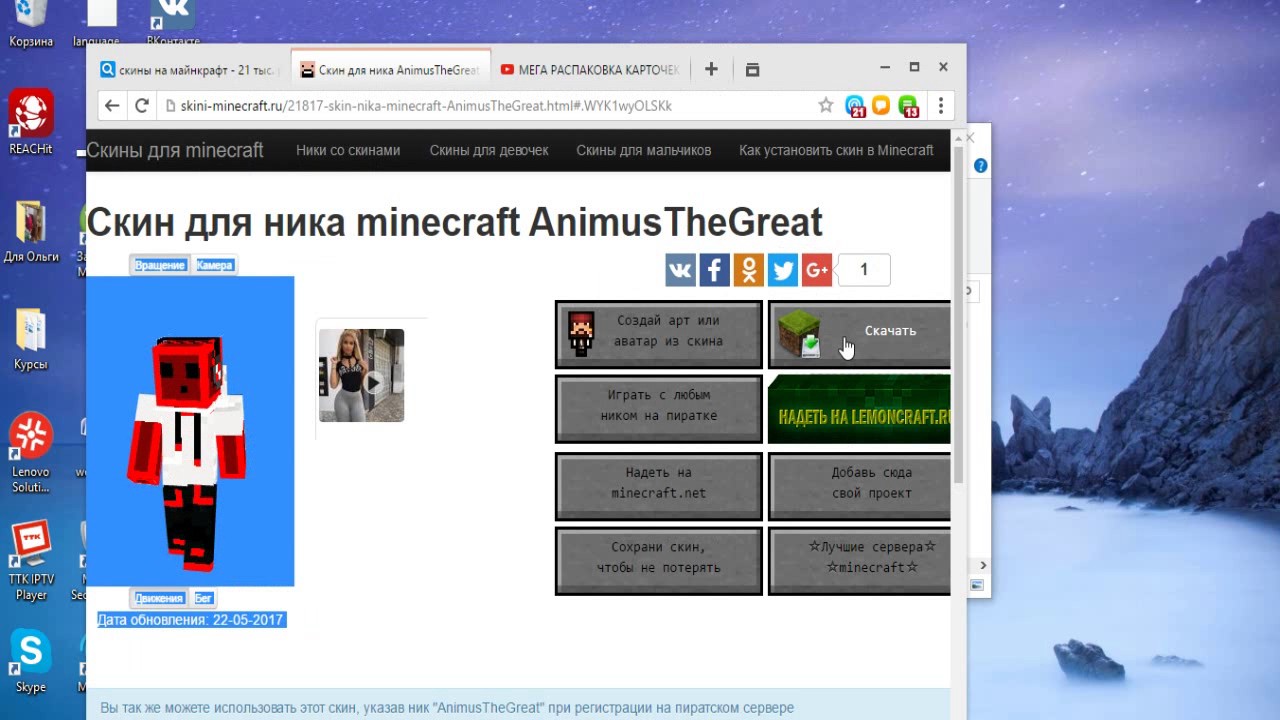Click the page heading Скин для ника minecraft AnimusTheGreat
The image size is (1280, 720).
click(454, 221)
